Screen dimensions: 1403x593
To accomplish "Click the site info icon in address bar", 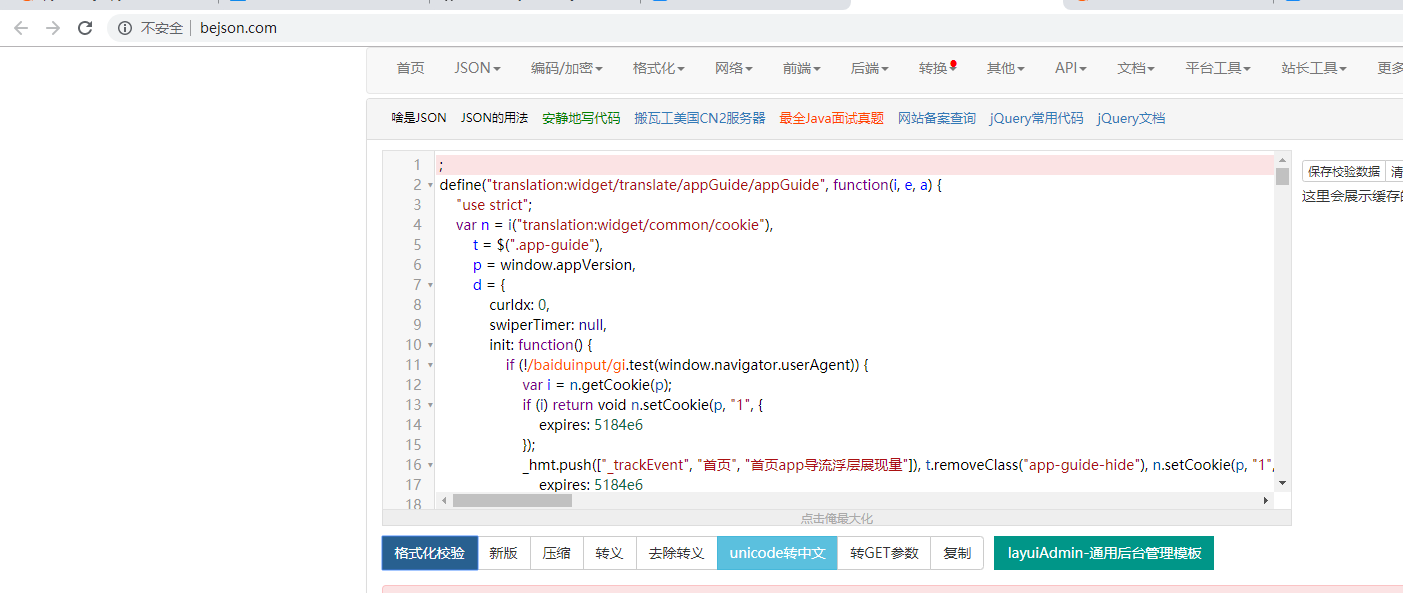I will pyautogui.click(x=125, y=28).
